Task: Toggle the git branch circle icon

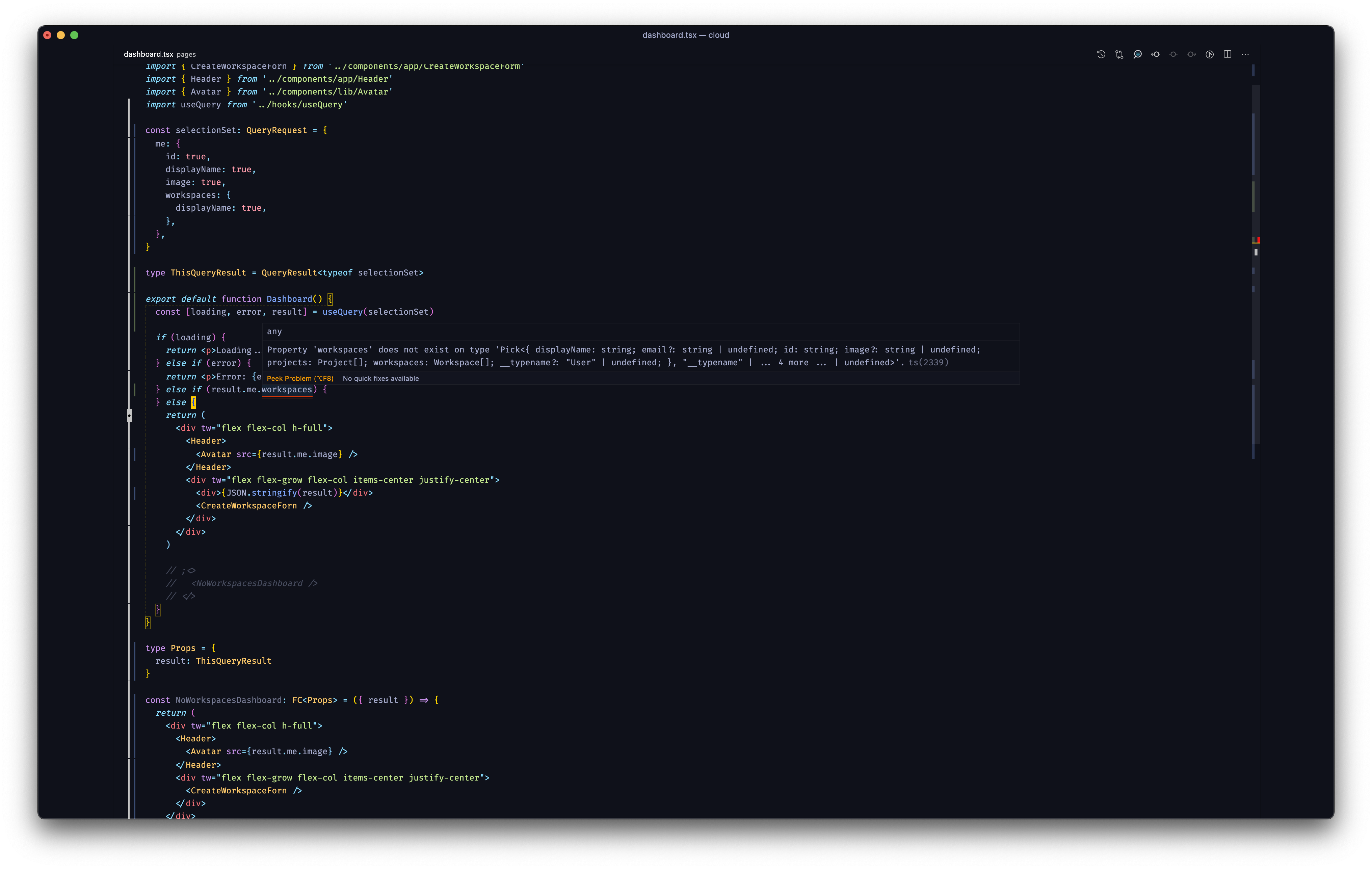Action: click(x=1210, y=54)
